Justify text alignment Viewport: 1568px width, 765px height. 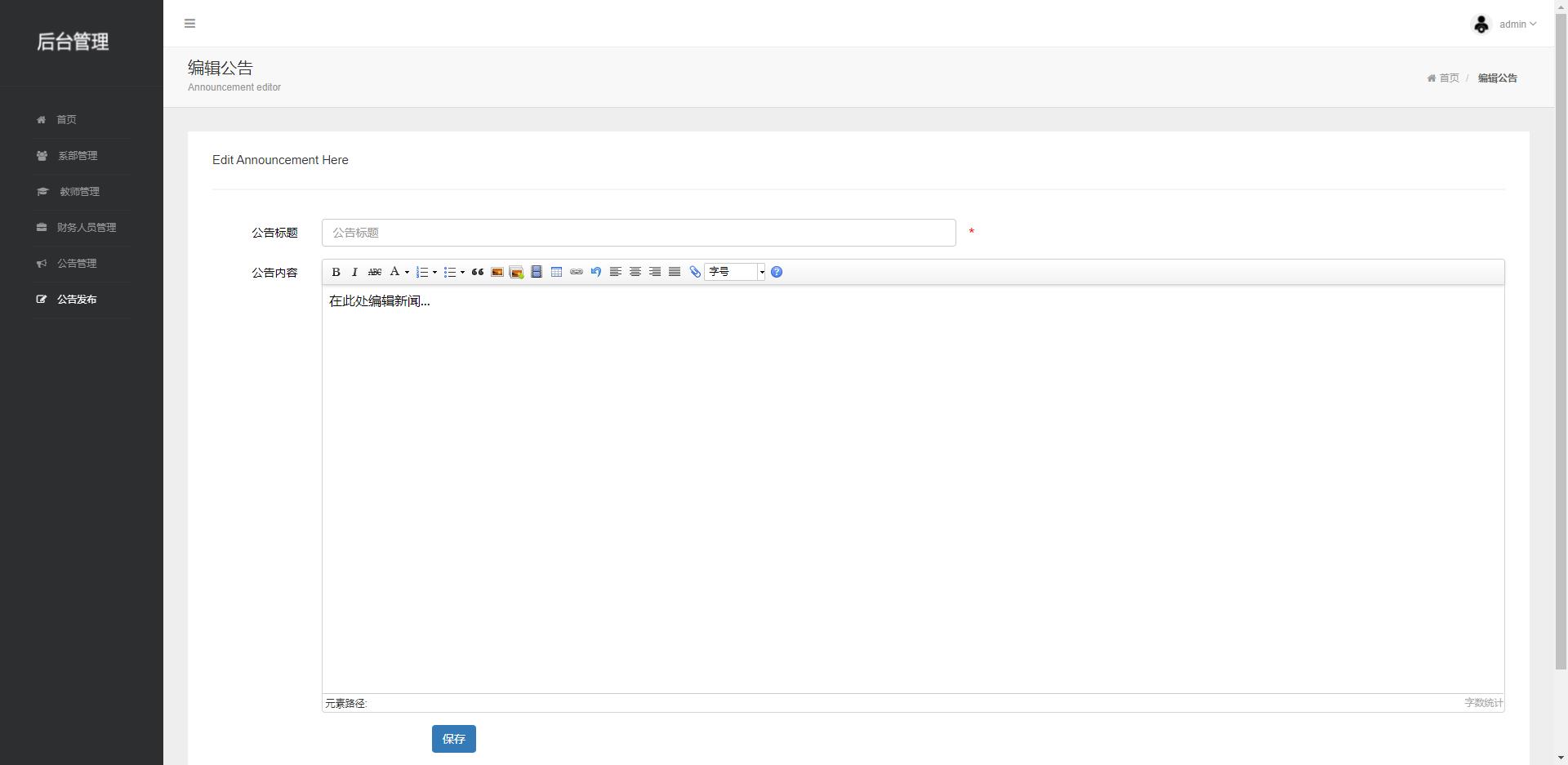coord(675,272)
